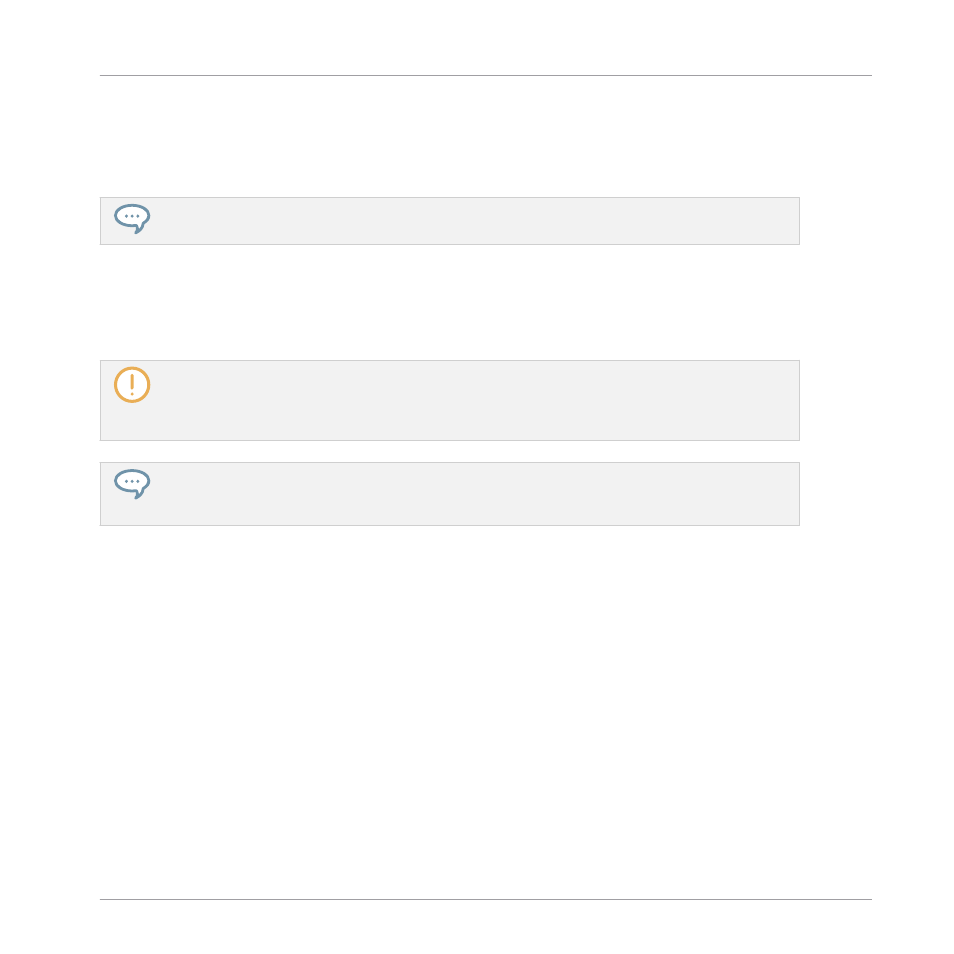The width and height of the screenshot is (954, 954).
Task: Click the empty area inside the first tip box
Action: coord(475,221)
